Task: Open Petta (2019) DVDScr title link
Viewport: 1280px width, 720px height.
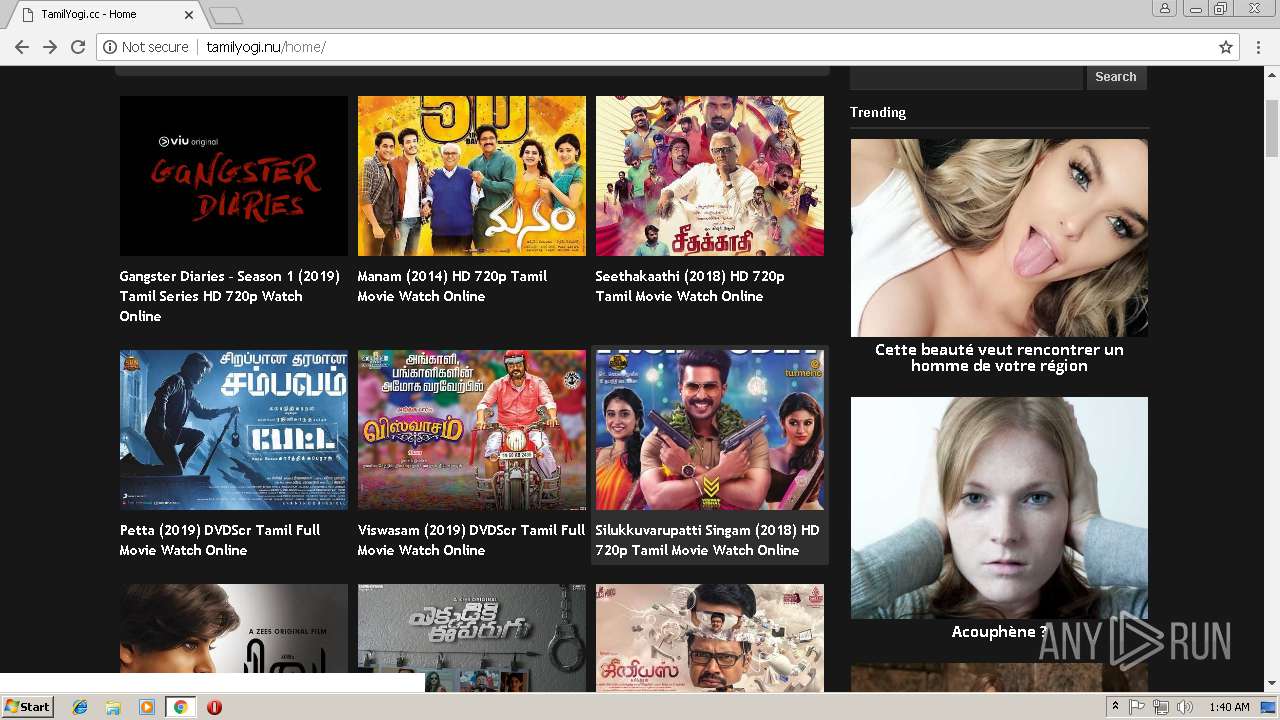Action: click(x=220, y=540)
